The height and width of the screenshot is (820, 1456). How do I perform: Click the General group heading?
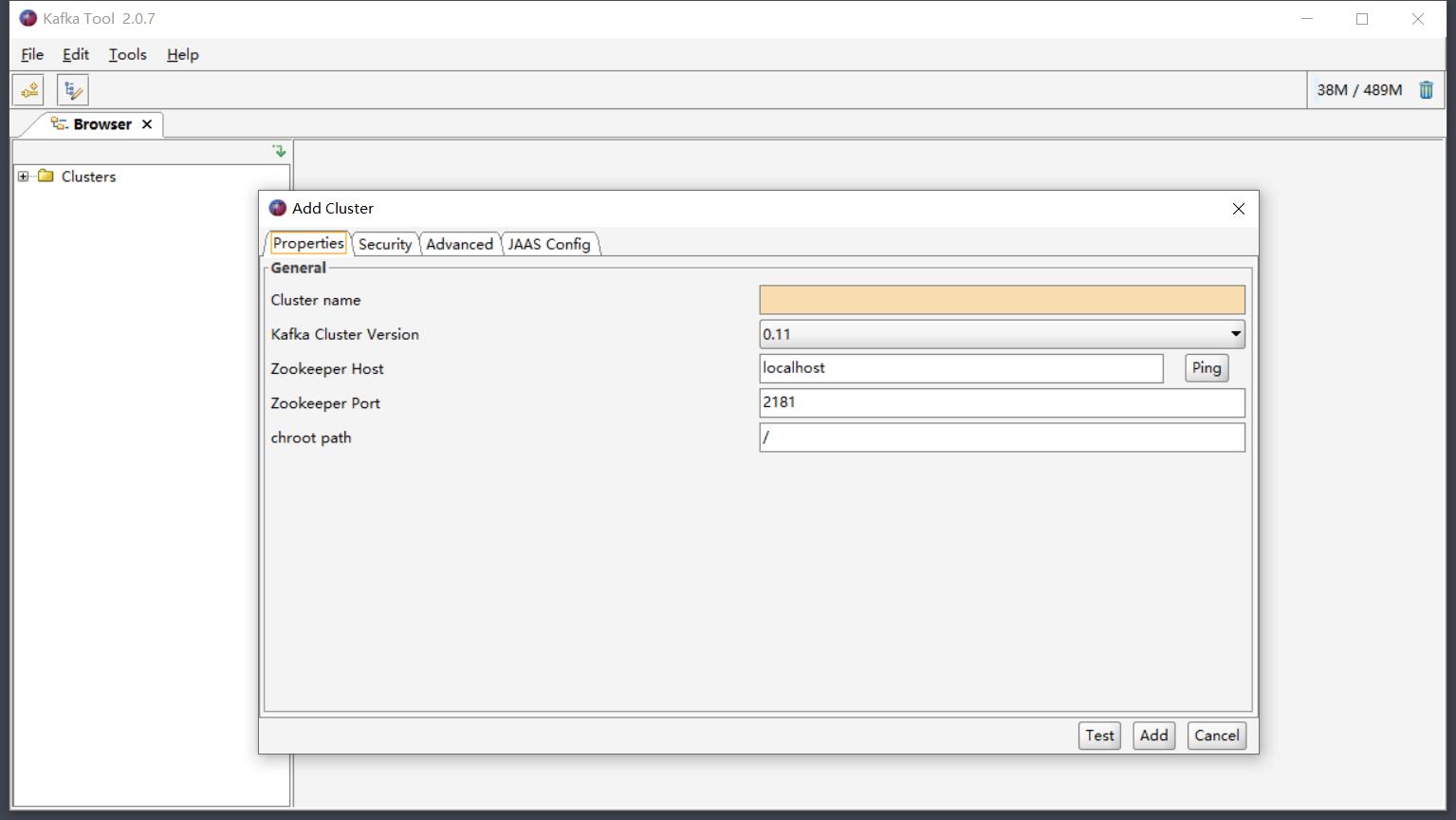298,268
